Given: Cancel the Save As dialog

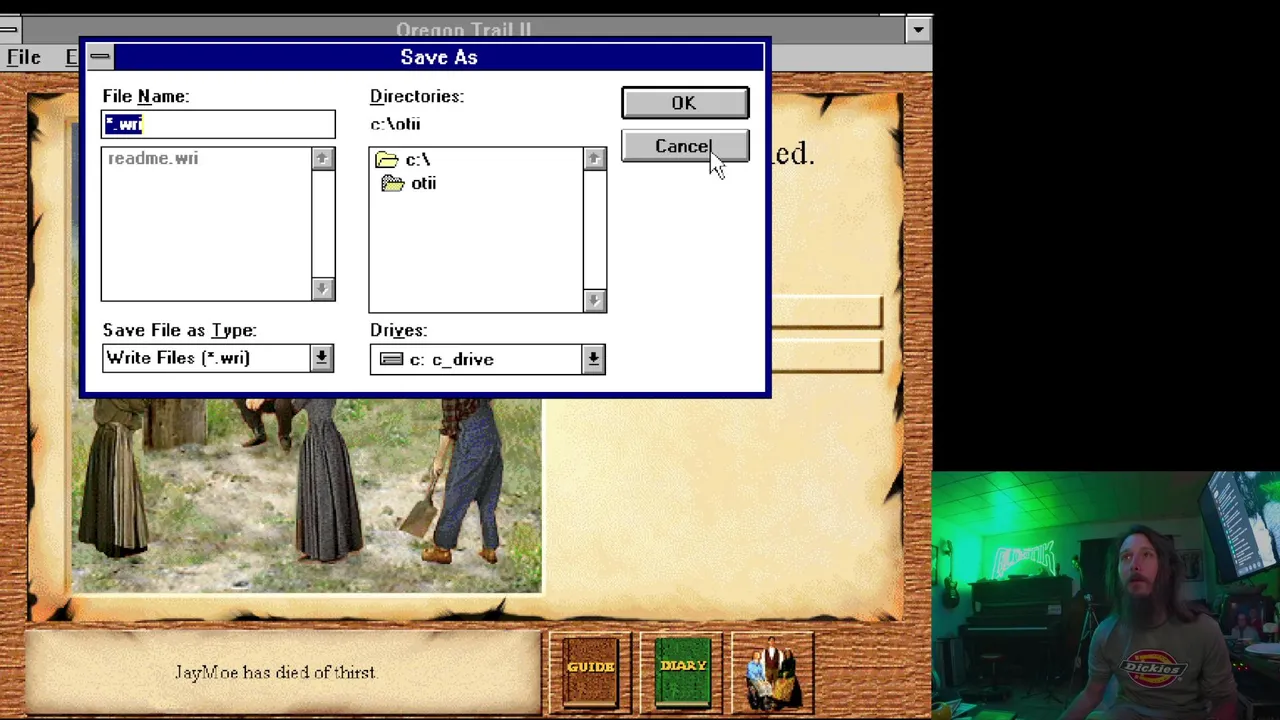Looking at the screenshot, I should pyautogui.click(x=684, y=147).
